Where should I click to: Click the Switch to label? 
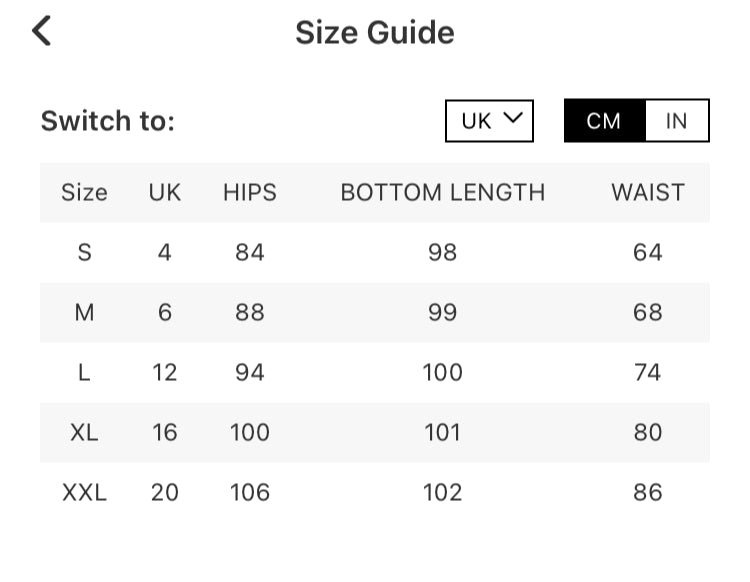point(108,121)
